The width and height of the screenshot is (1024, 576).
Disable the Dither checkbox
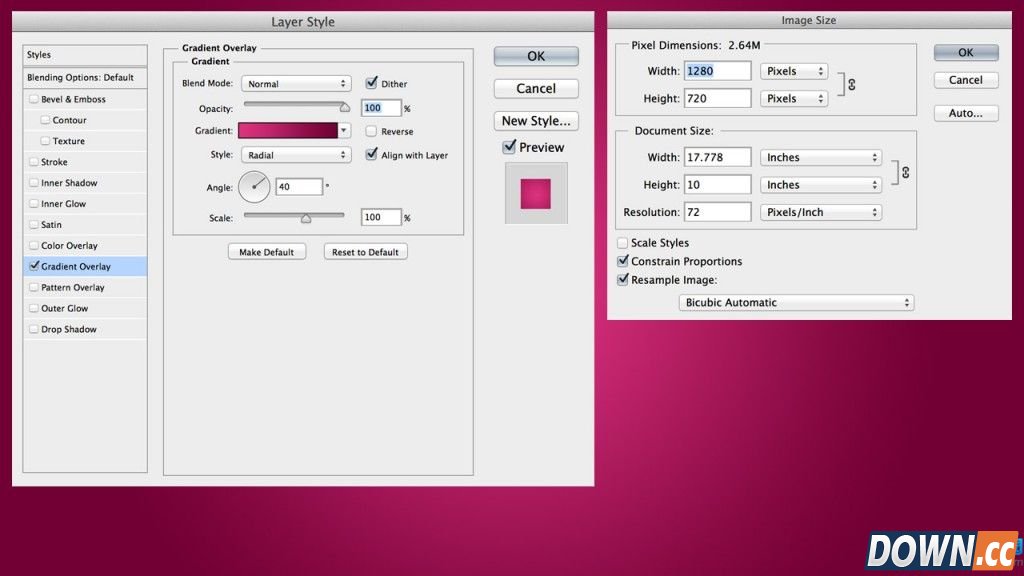[372, 84]
